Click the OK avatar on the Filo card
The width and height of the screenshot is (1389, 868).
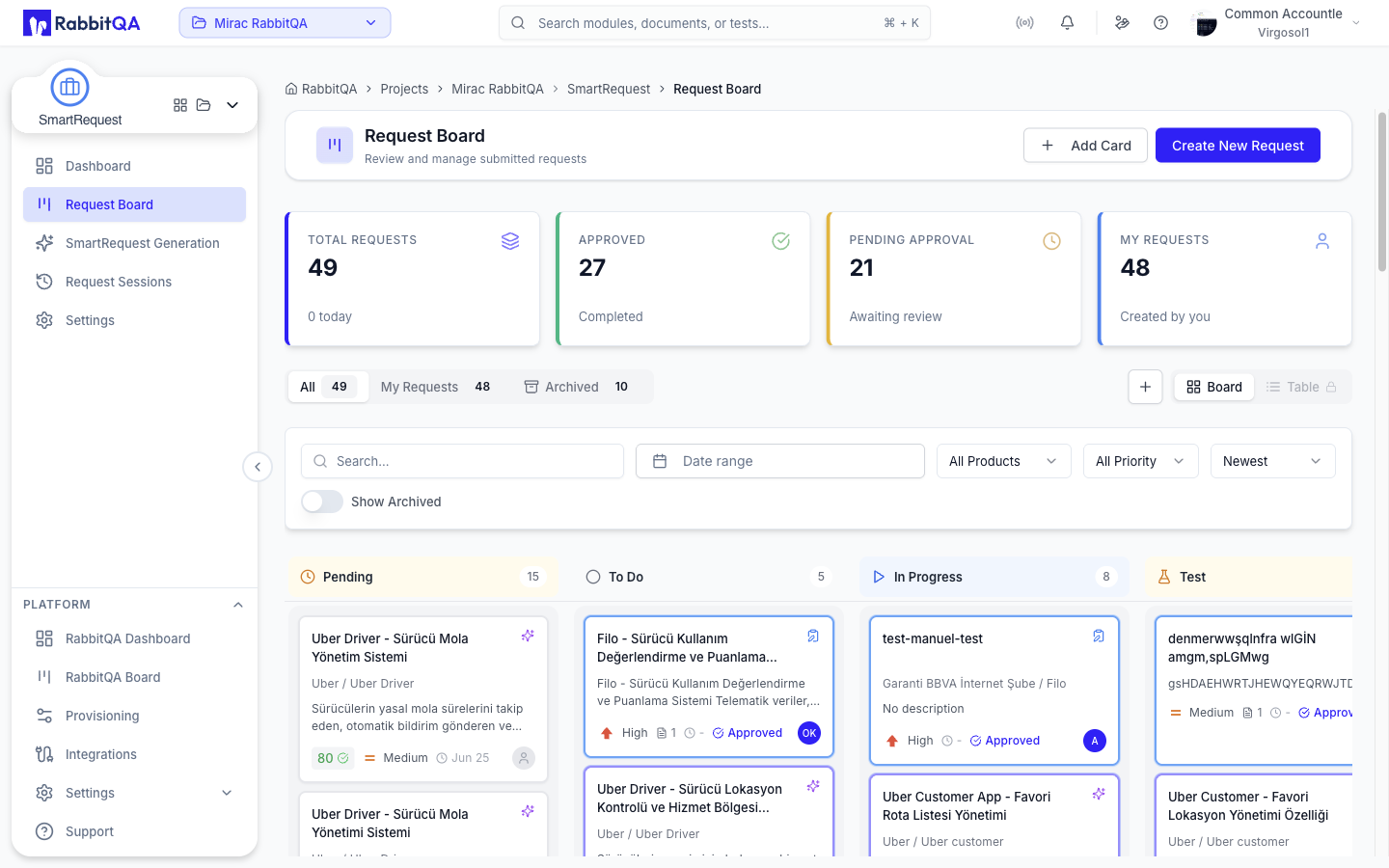click(809, 733)
